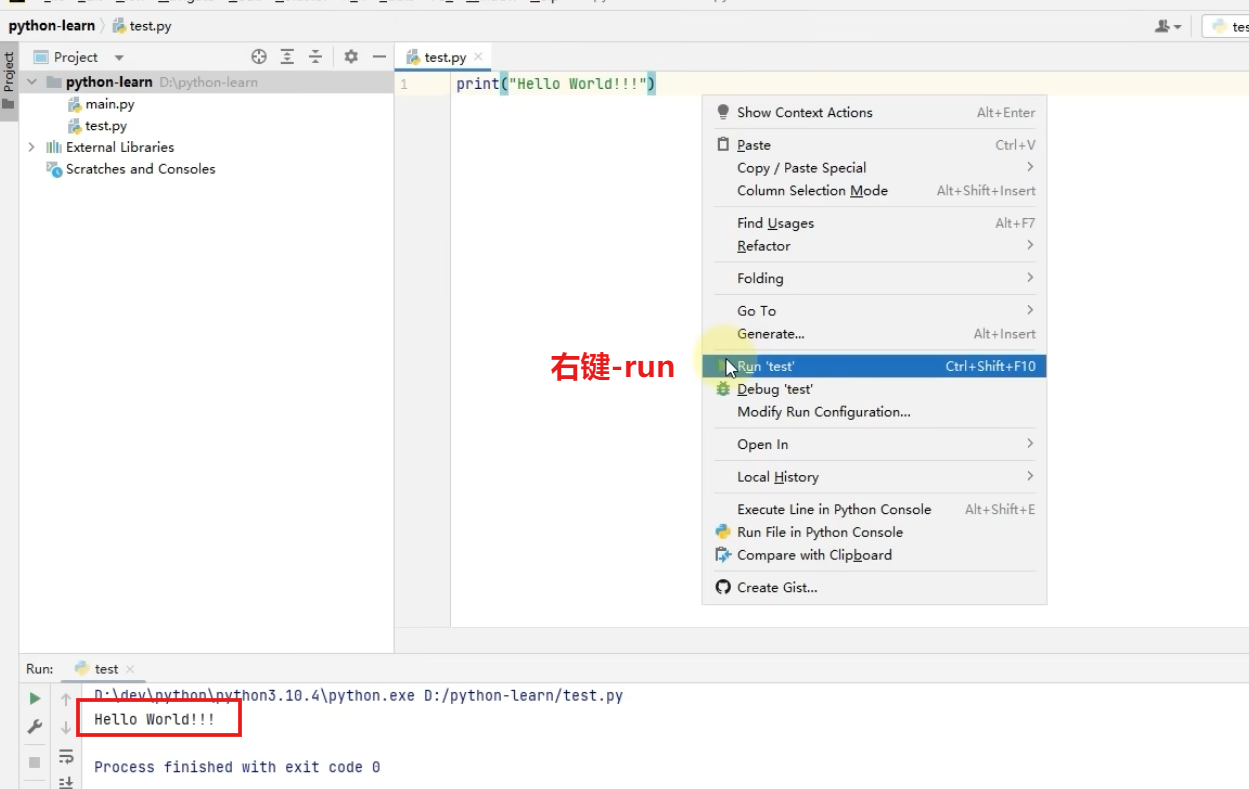Click the lightbulb icon for Context Actions
This screenshot has width=1249, height=789.
click(723, 113)
